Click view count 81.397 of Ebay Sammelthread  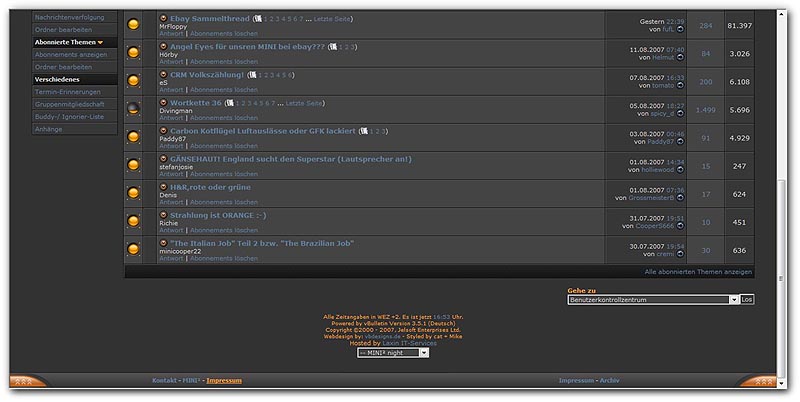(x=739, y=26)
